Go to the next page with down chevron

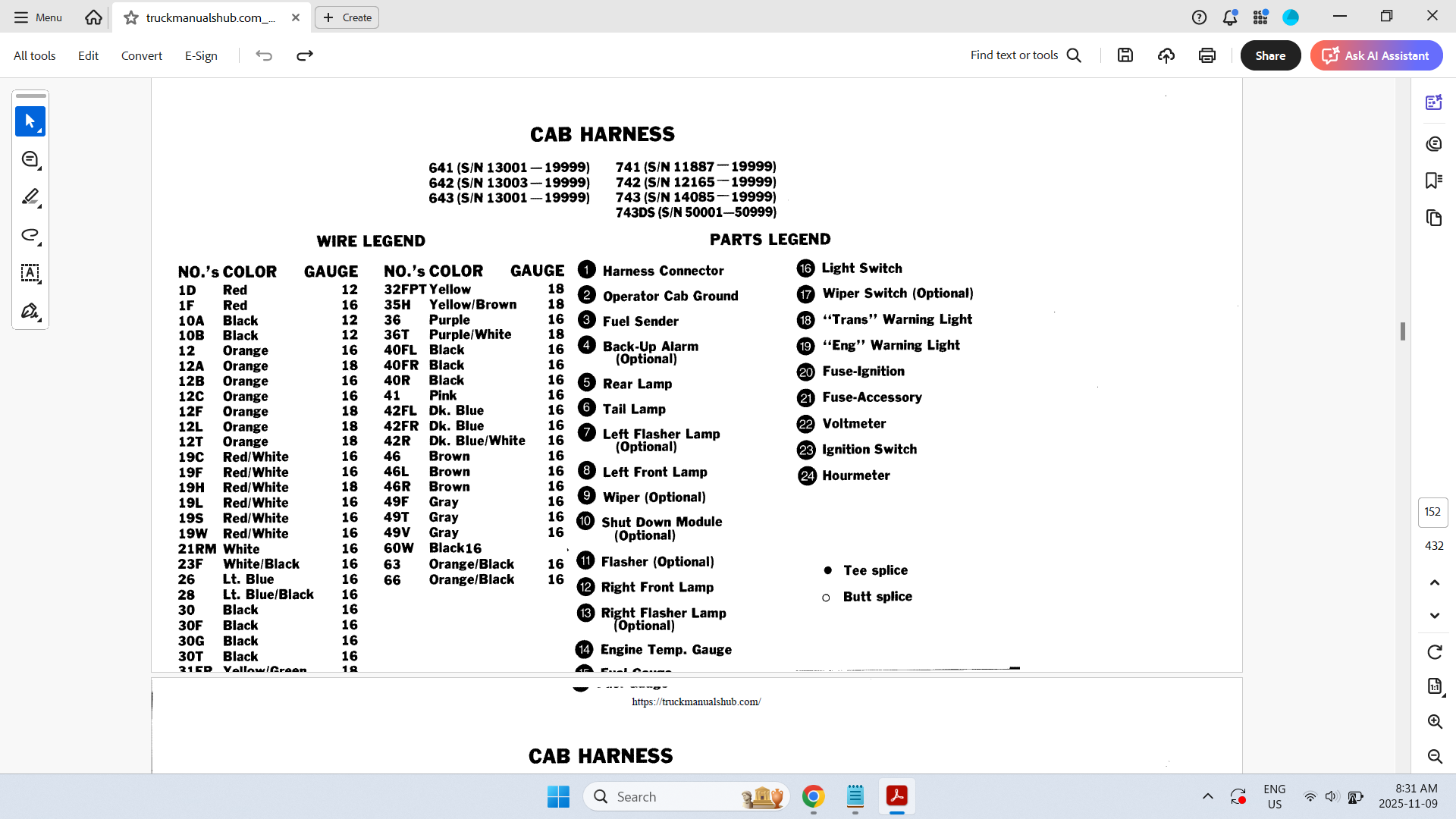pos(1434,615)
